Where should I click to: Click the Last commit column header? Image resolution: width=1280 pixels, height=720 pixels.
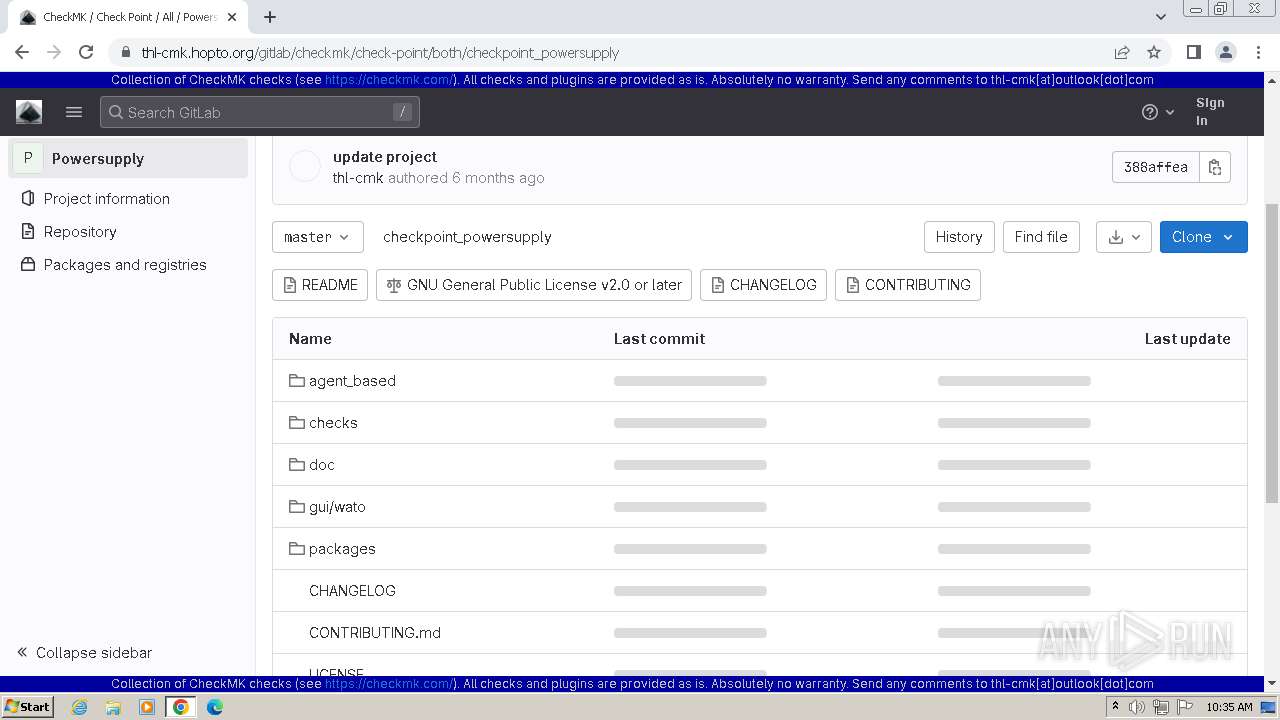pyautogui.click(x=659, y=339)
